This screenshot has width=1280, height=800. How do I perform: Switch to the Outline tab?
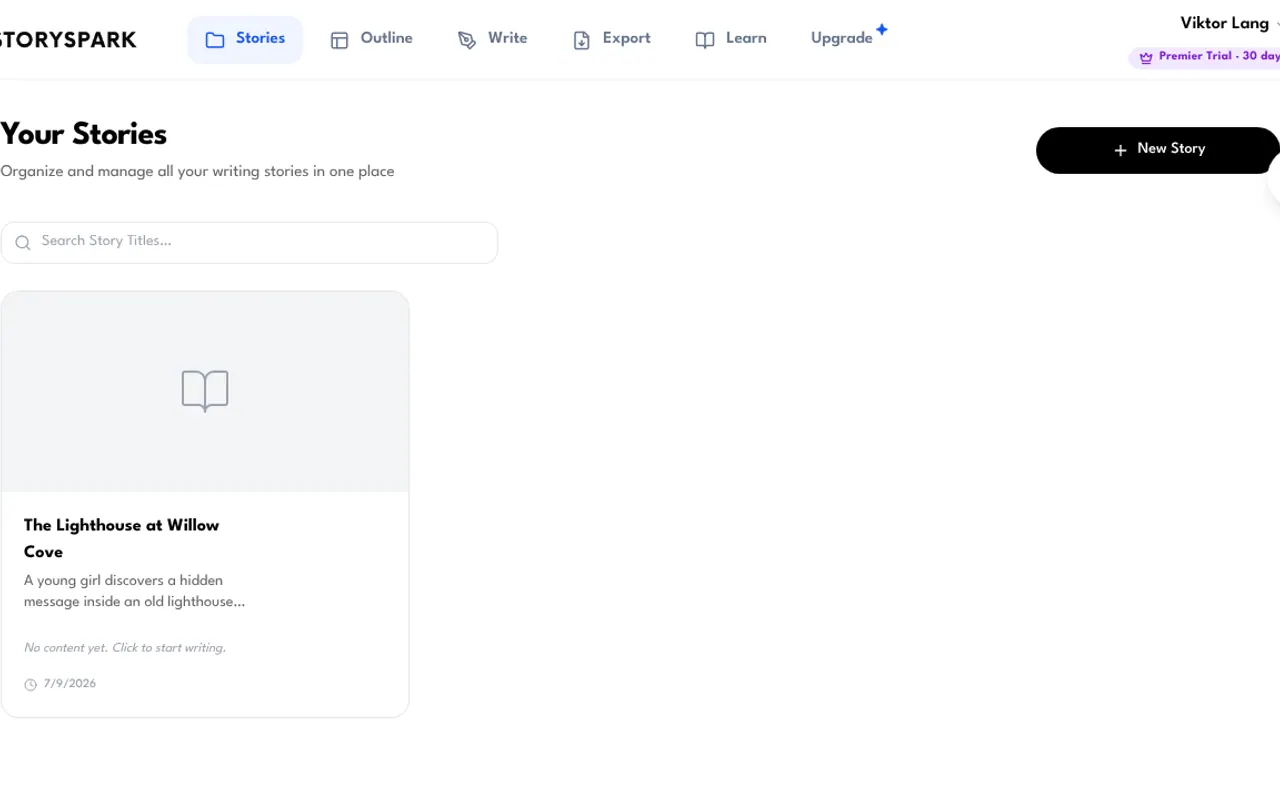pyautogui.click(x=371, y=40)
